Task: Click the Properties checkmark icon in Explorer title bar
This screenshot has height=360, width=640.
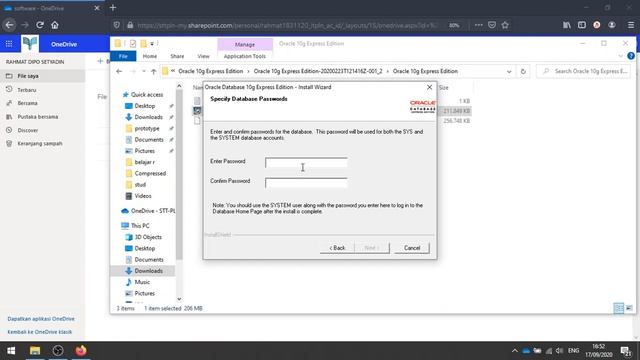Action: 133,44
